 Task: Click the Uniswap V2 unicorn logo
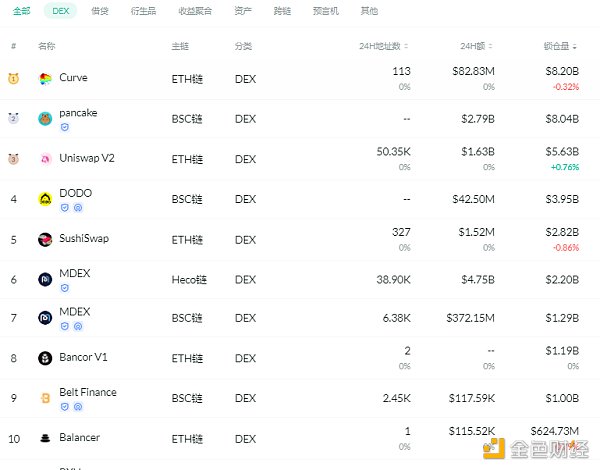(46, 159)
